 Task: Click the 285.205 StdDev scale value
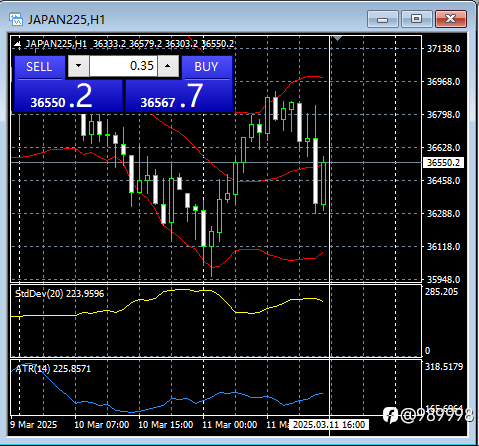pos(442,292)
